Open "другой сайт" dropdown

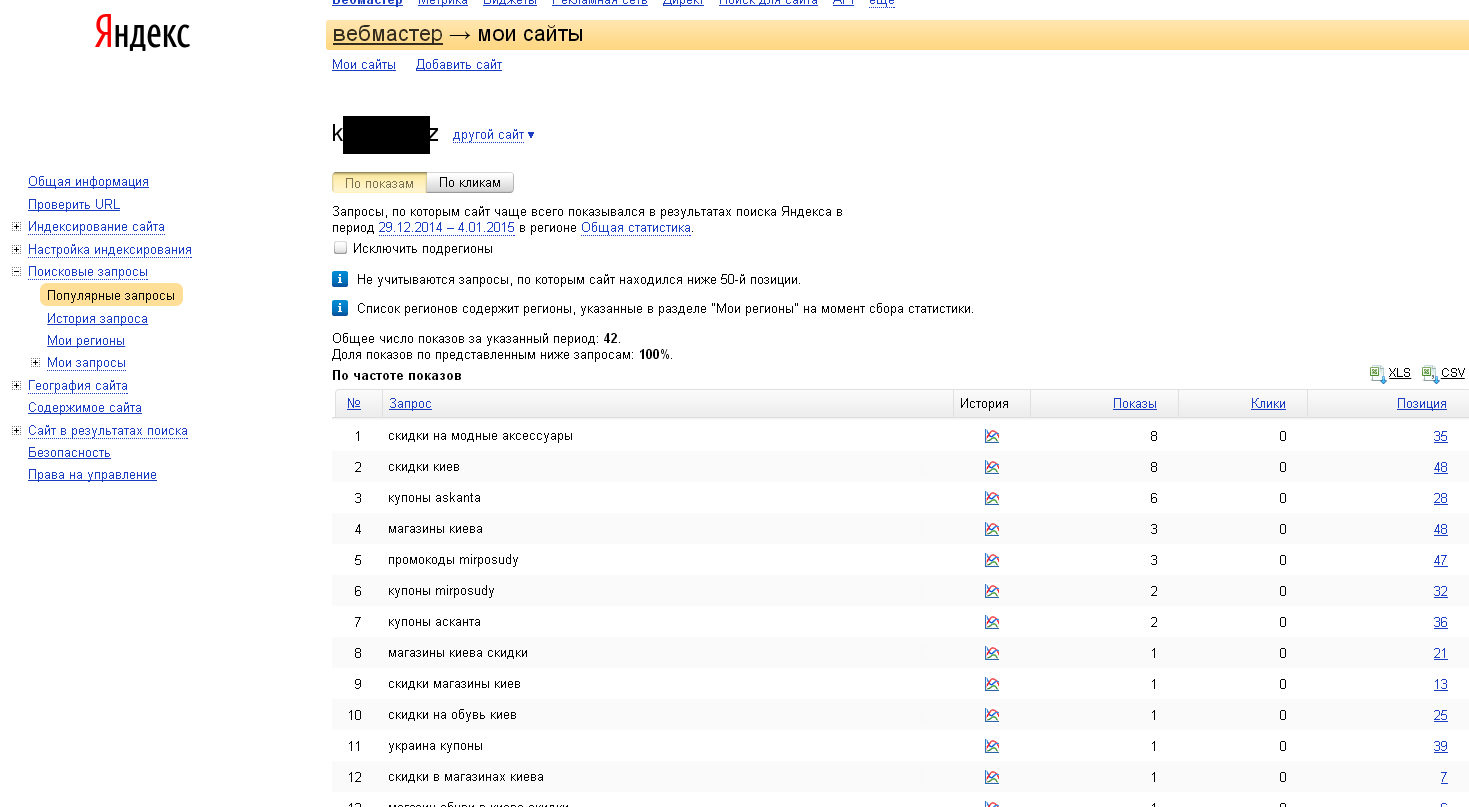pos(494,135)
